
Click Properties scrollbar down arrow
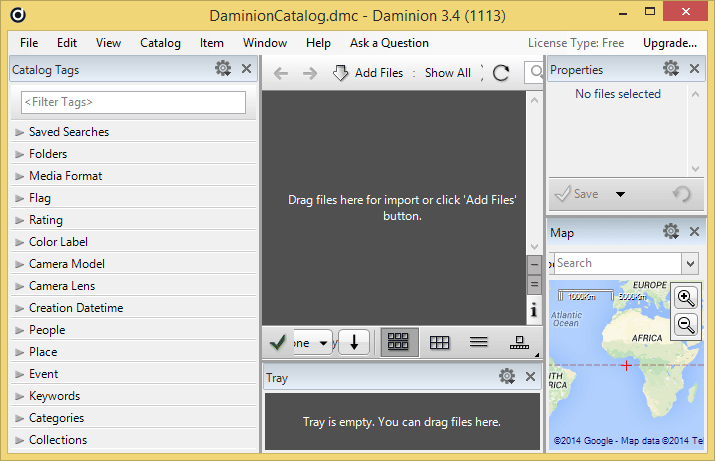(x=695, y=168)
